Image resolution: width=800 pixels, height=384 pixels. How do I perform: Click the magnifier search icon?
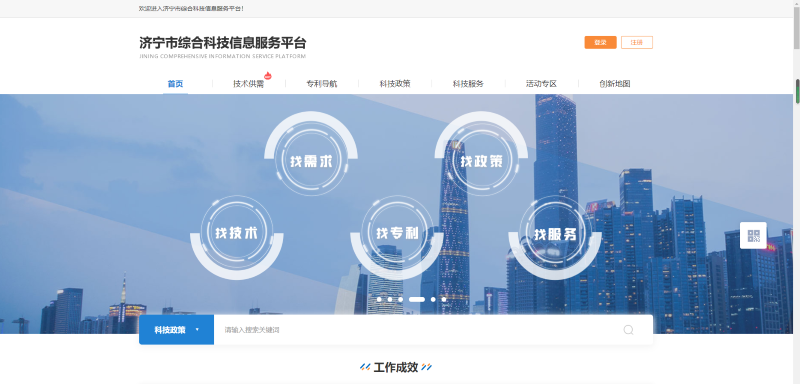coord(628,330)
